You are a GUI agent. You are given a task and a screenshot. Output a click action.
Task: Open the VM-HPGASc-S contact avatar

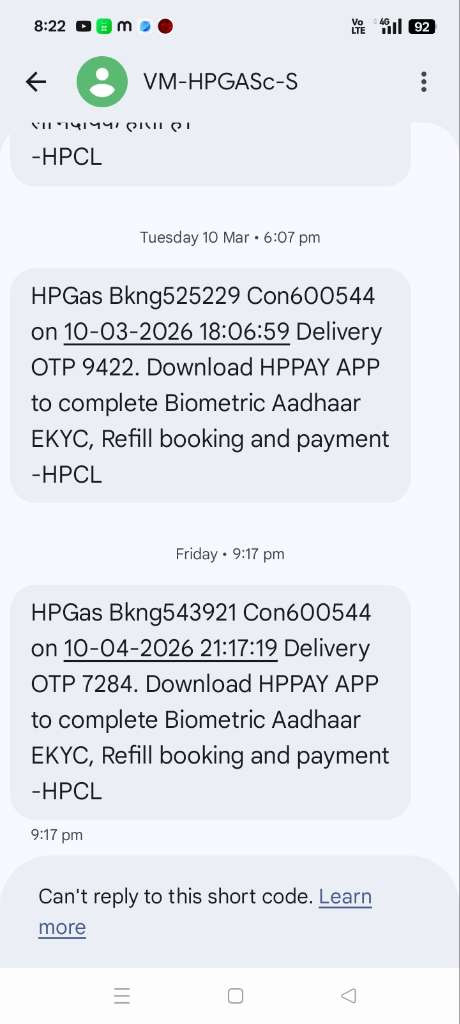(102, 82)
